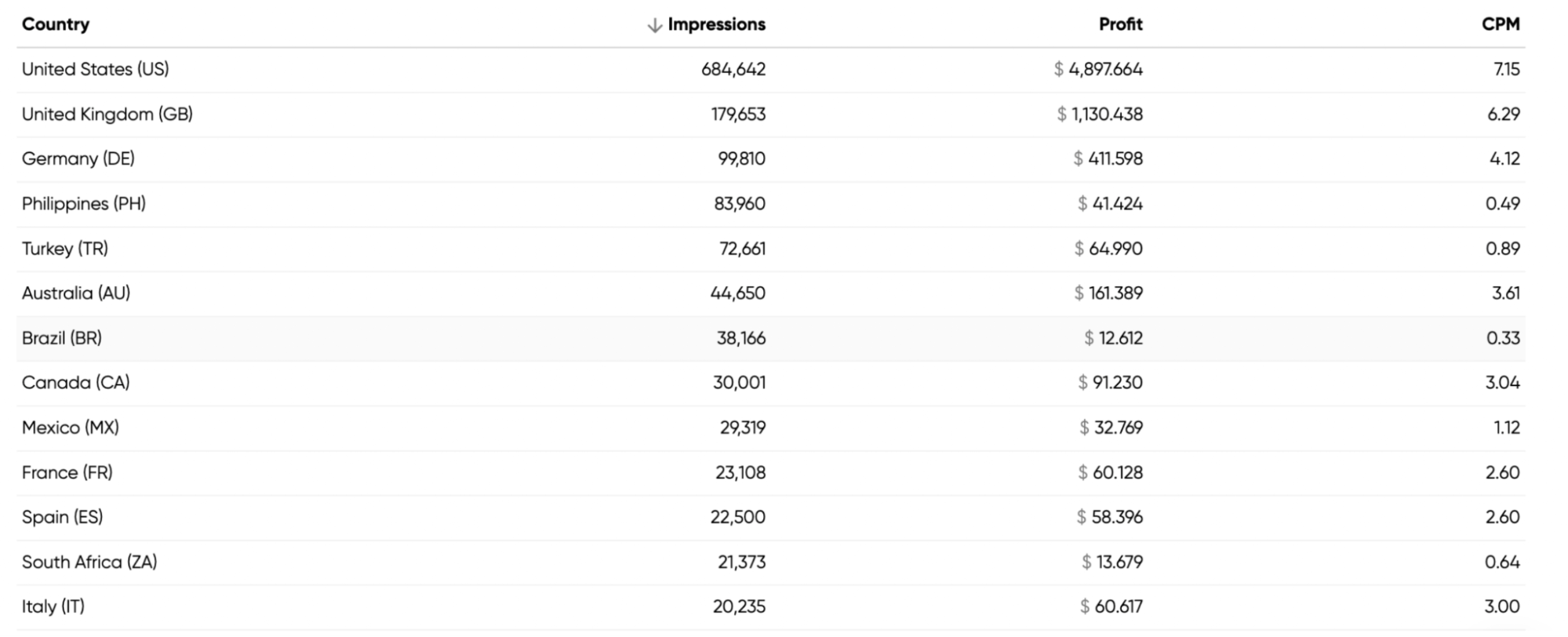Click the 684,642 impressions value
The image size is (1568, 637).
pyautogui.click(x=733, y=70)
